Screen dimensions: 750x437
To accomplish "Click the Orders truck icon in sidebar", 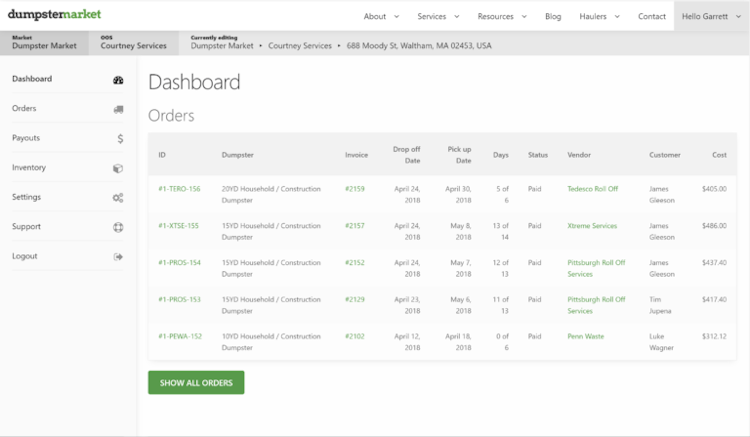I will coord(118,109).
